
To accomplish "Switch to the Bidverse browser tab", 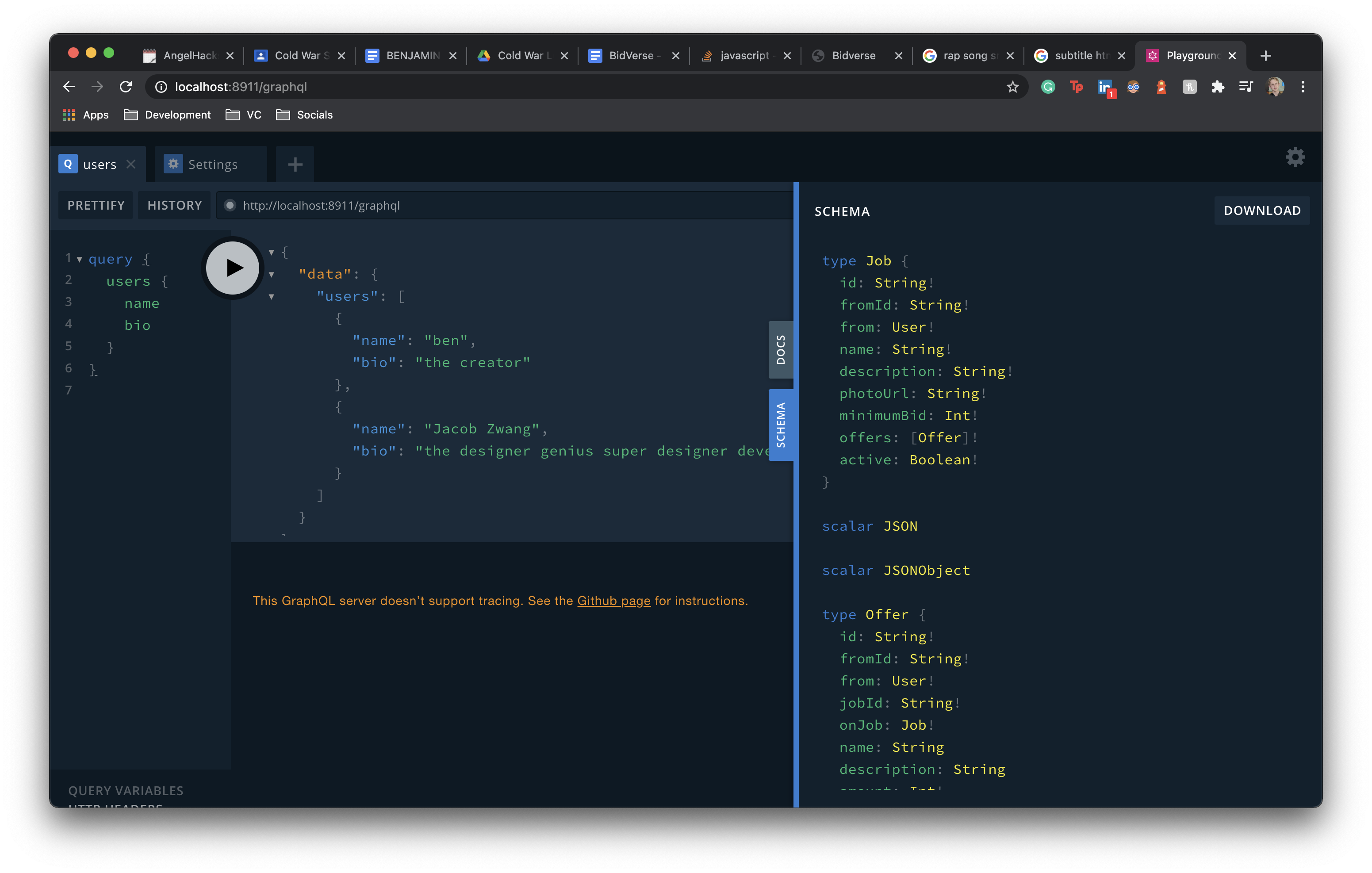I will 853,55.
